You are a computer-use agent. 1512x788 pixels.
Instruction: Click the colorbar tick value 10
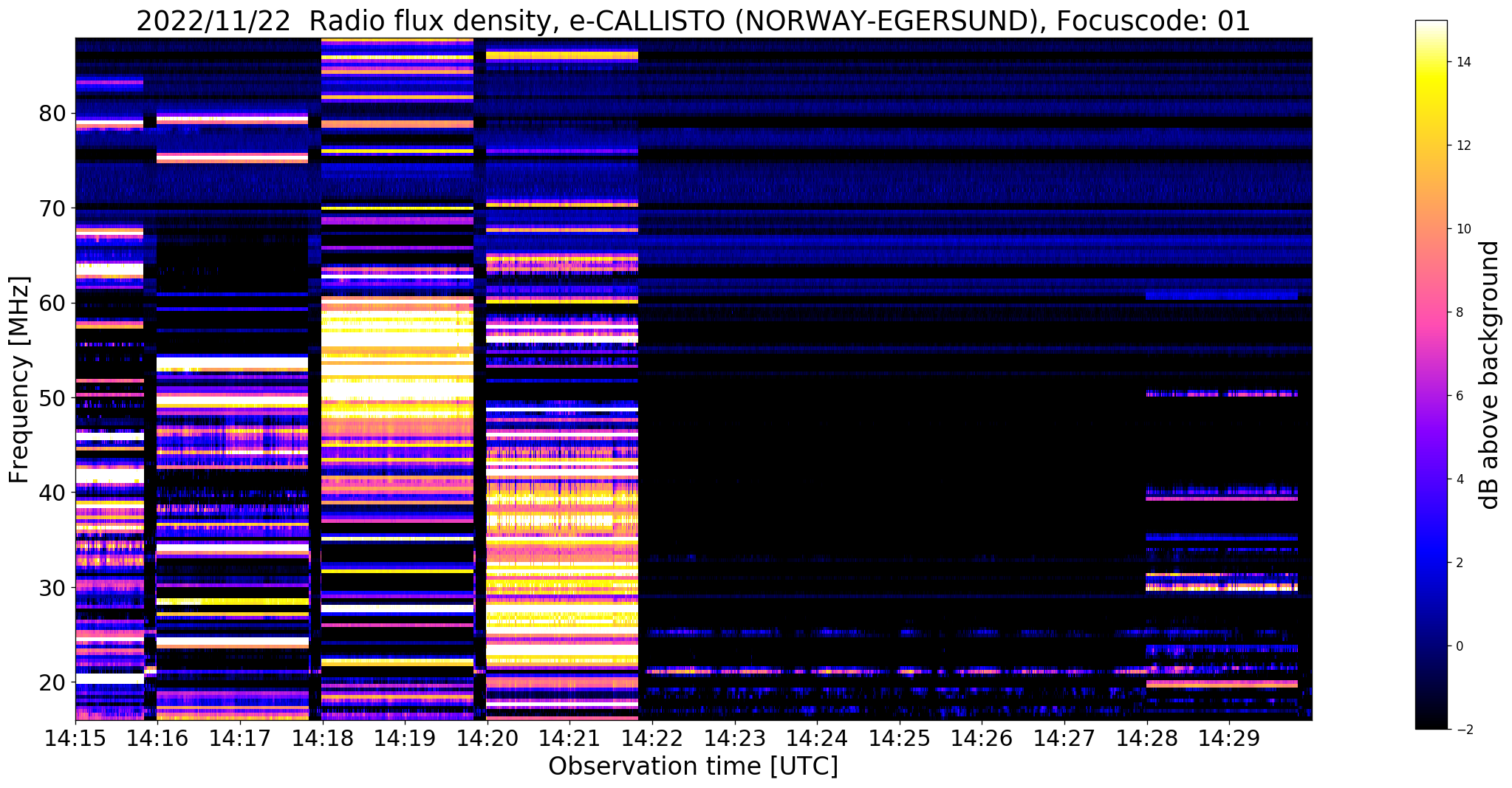tap(1463, 229)
